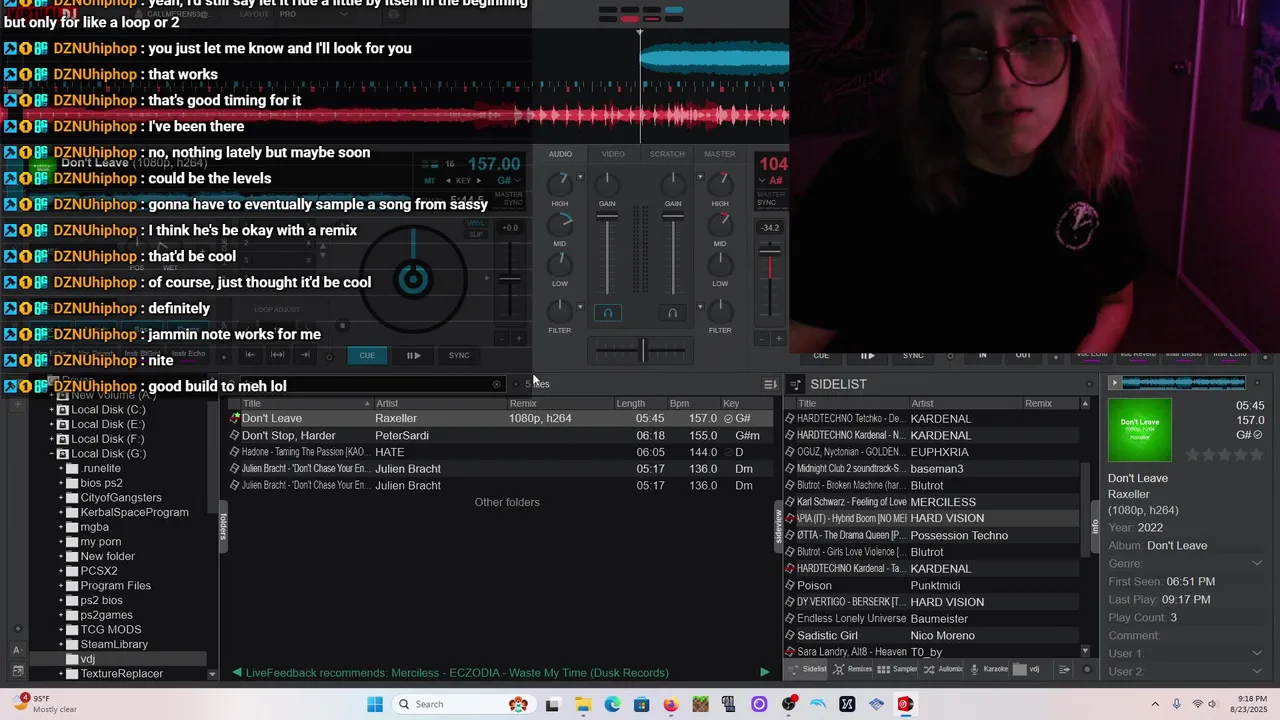This screenshot has width=1280, height=720.
Task: Open the SCRATCH mixer tab
Action: (667, 154)
